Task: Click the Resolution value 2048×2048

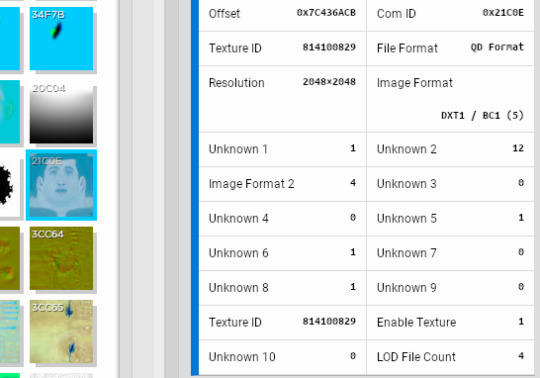Action: point(329,82)
